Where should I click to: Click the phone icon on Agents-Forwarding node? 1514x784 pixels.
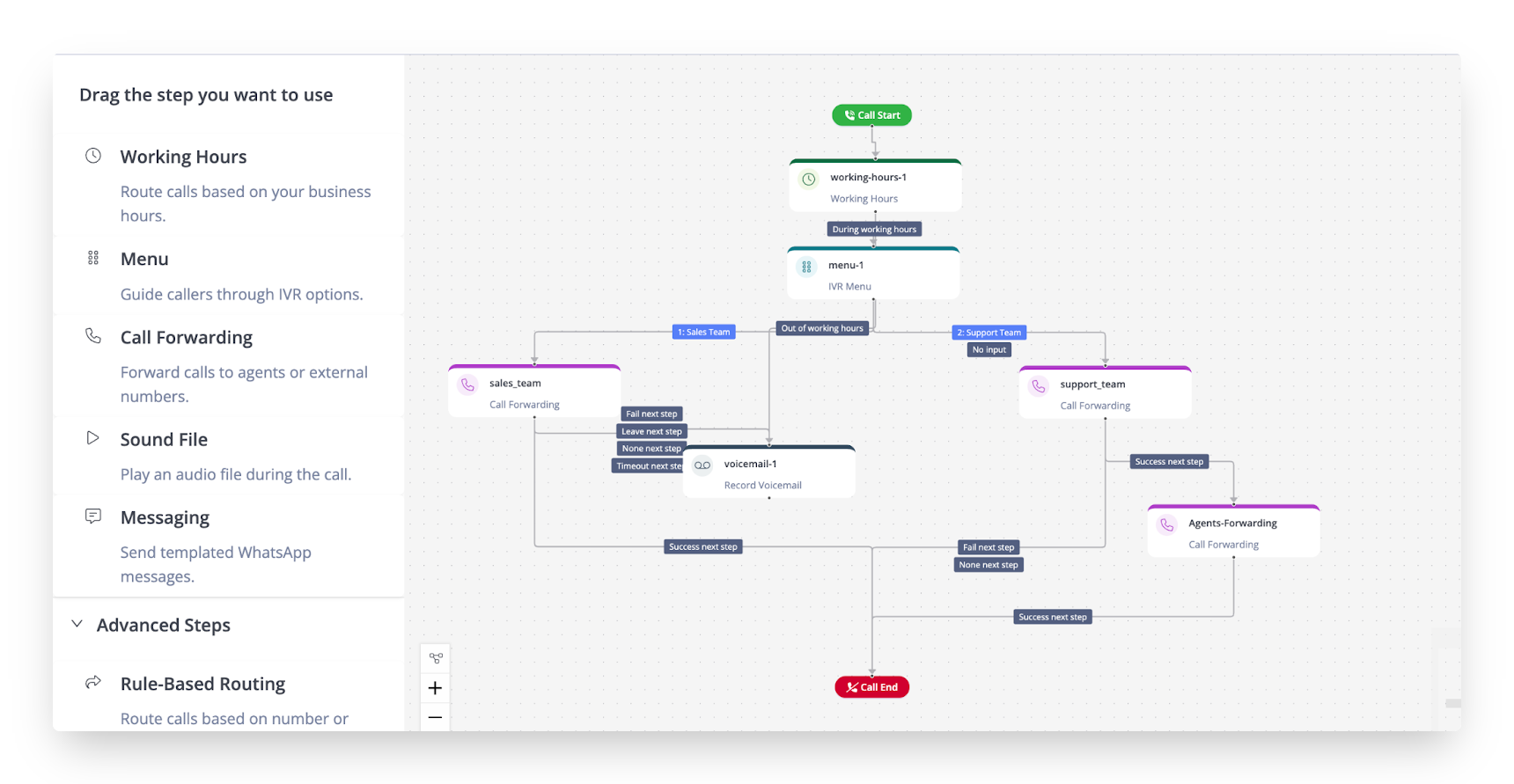(1167, 525)
